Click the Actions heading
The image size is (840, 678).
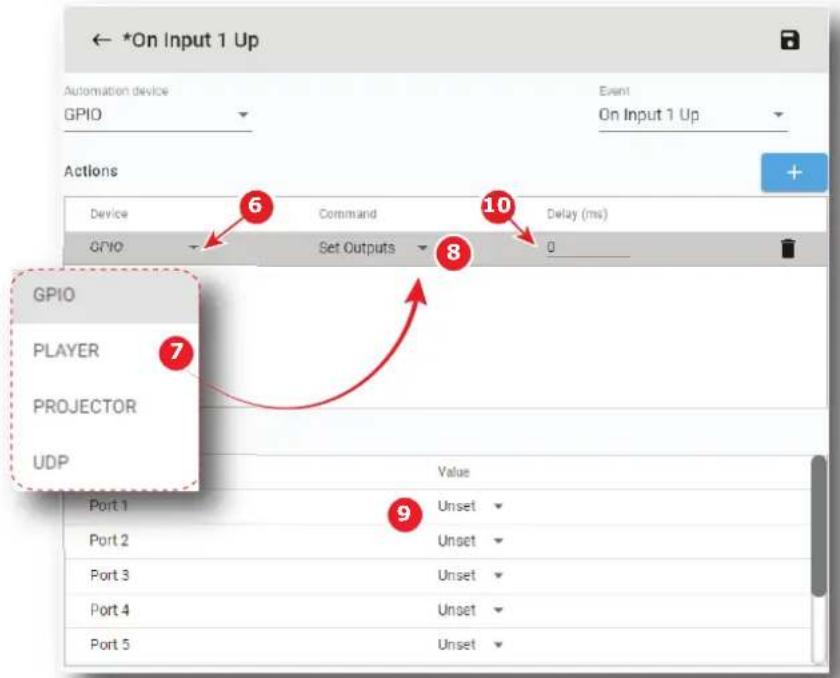[91, 171]
